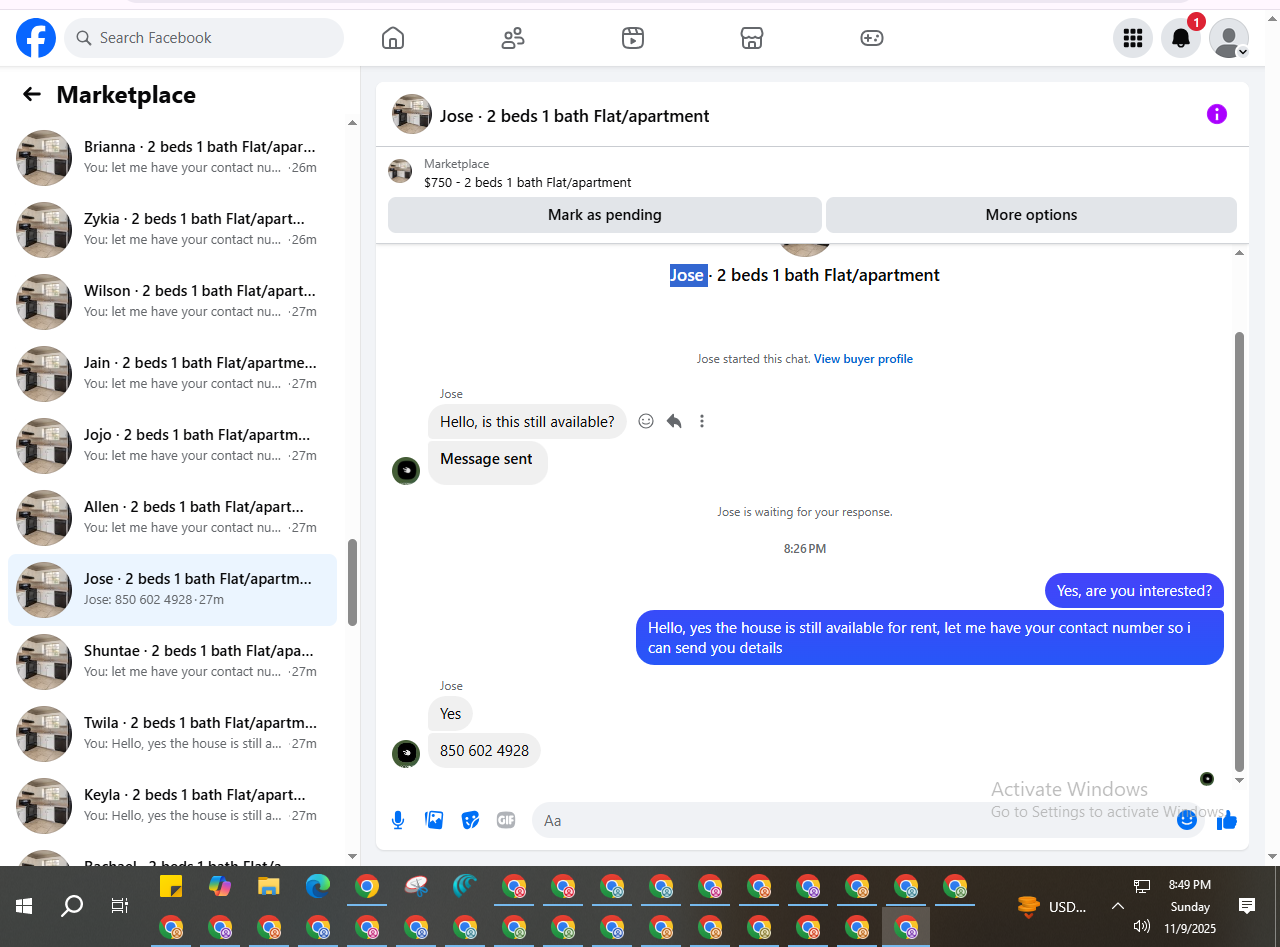The image size is (1280, 947).
Task: React to "Hello, is this still available?"
Action: 646,421
